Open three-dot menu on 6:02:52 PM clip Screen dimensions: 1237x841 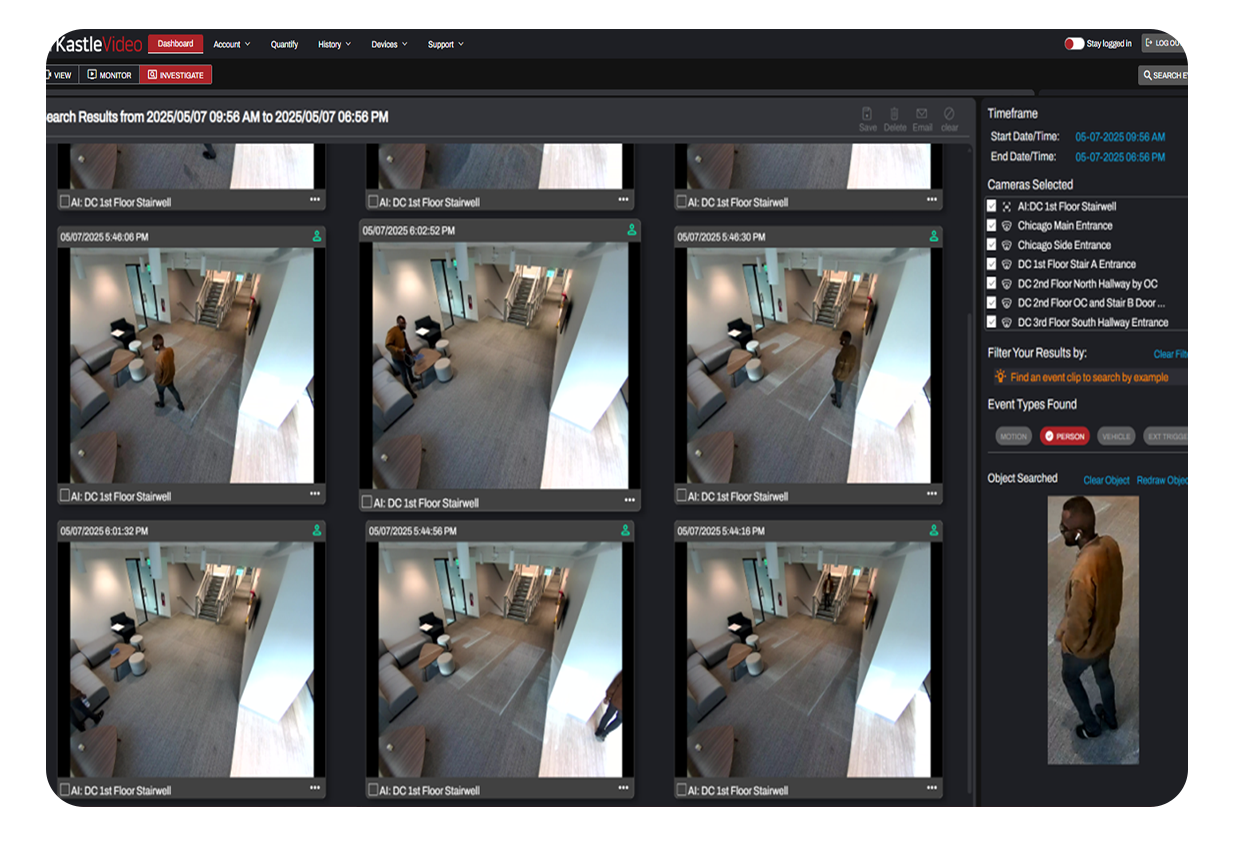629,500
